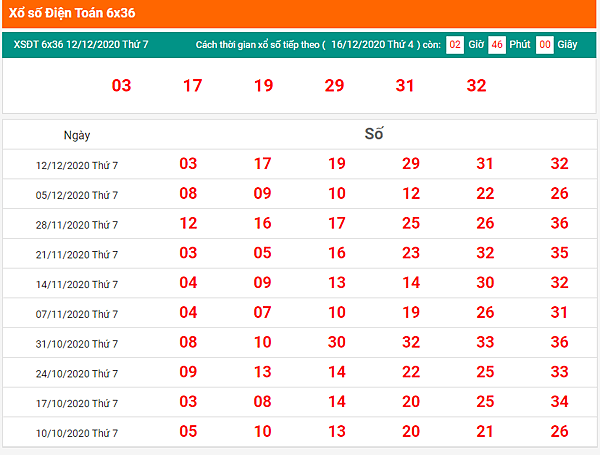Viewport: 600px width, 455px height.
Task: Select the 21/11/2020 Thứ 7 date row
Action: pos(300,253)
